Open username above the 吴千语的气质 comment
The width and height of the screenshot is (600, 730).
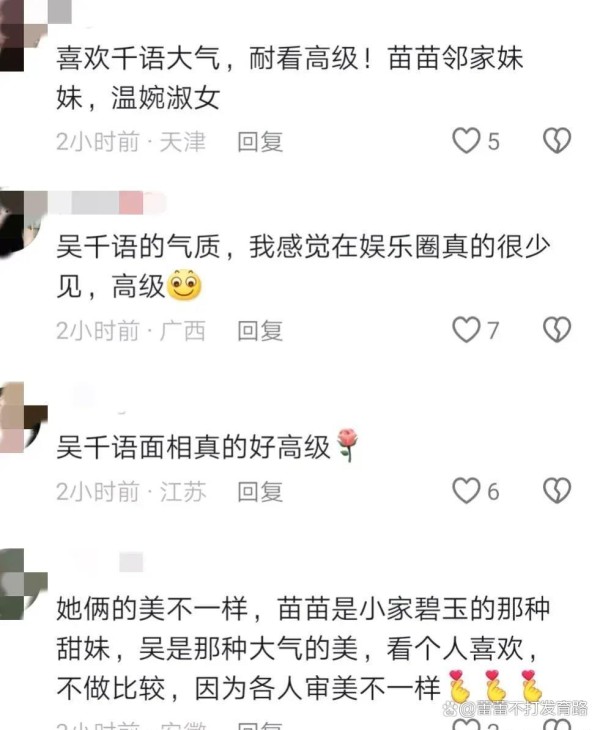point(107,203)
